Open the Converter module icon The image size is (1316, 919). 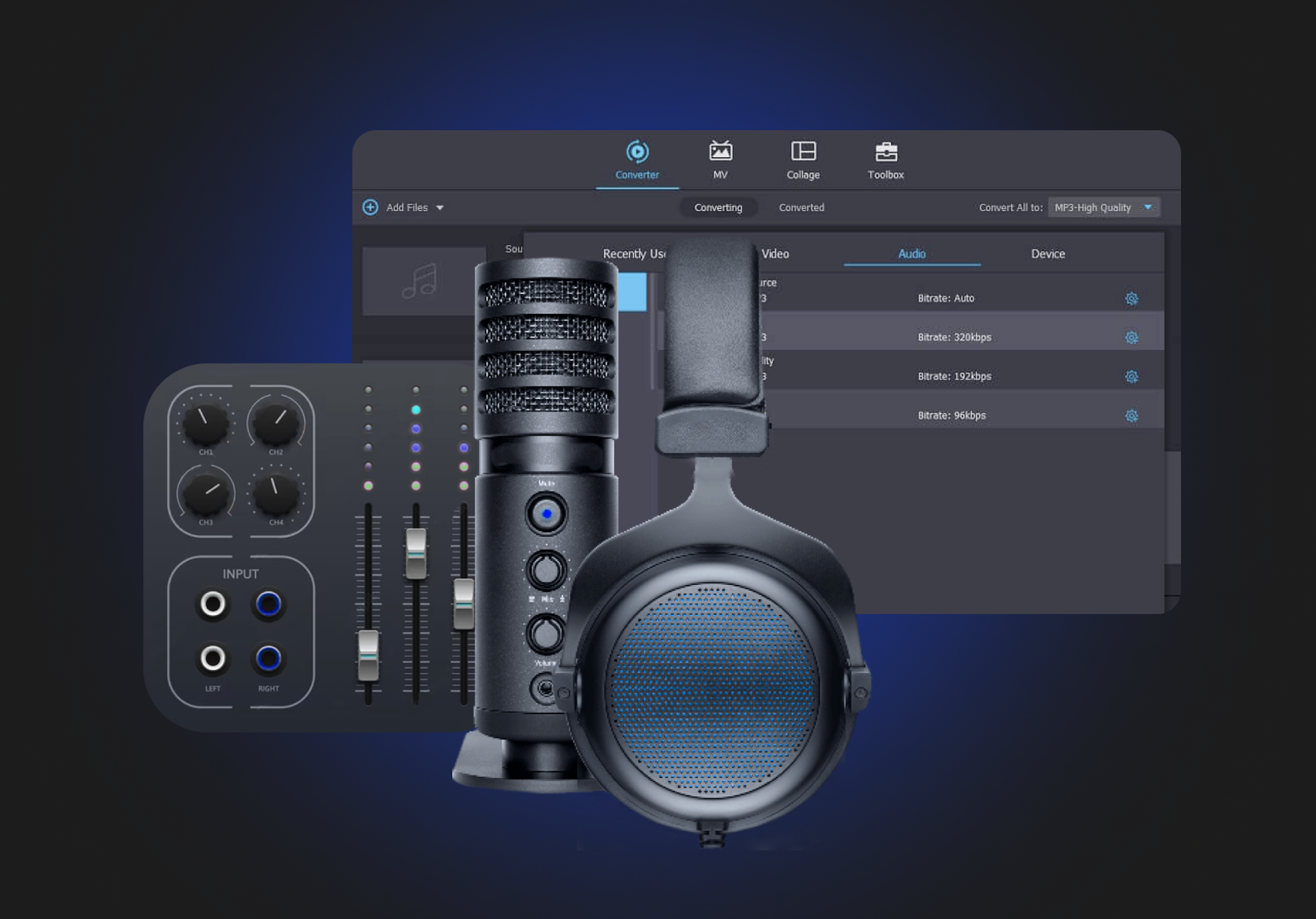[x=637, y=152]
